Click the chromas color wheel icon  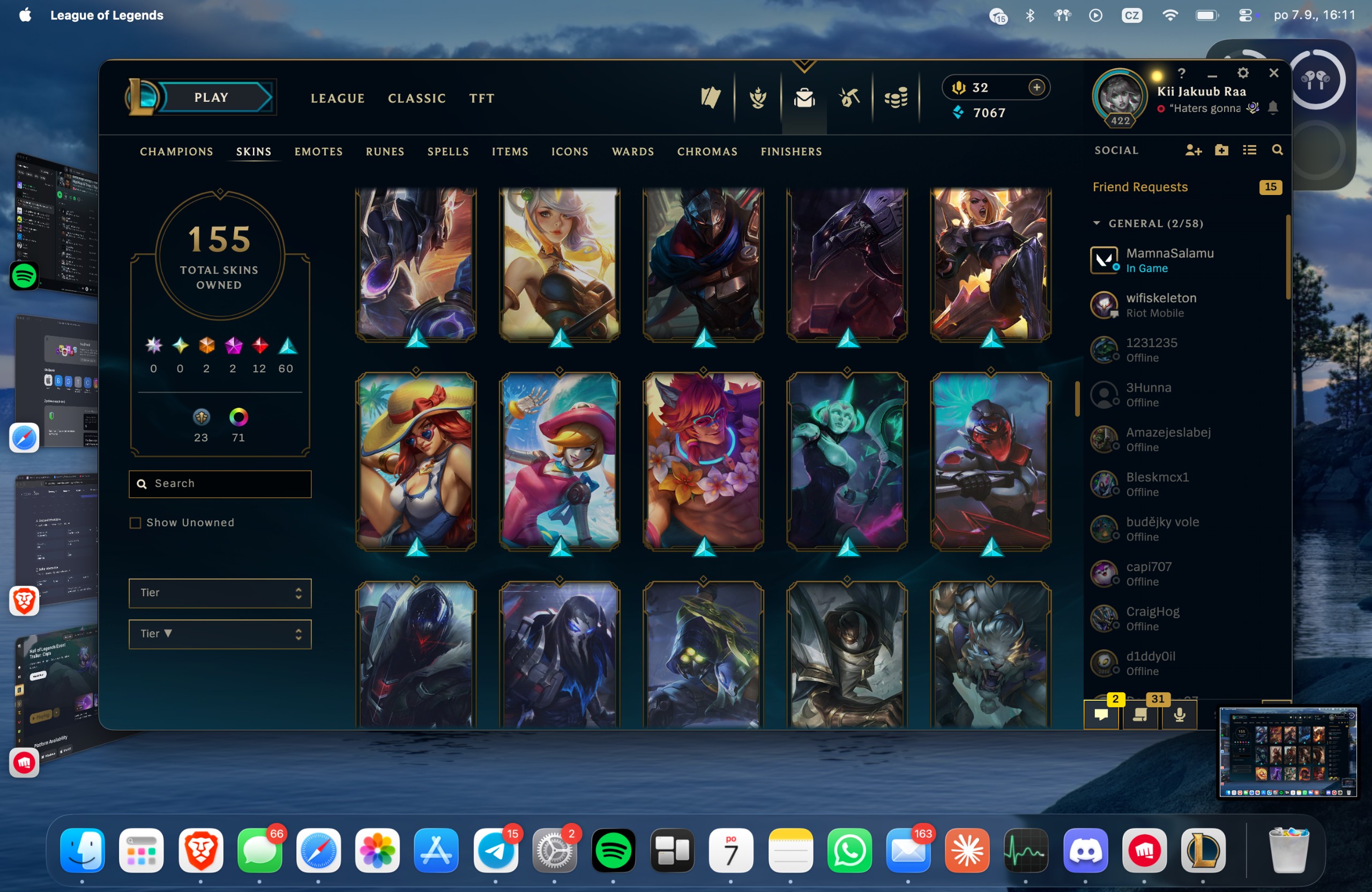[x=238, y=417]
